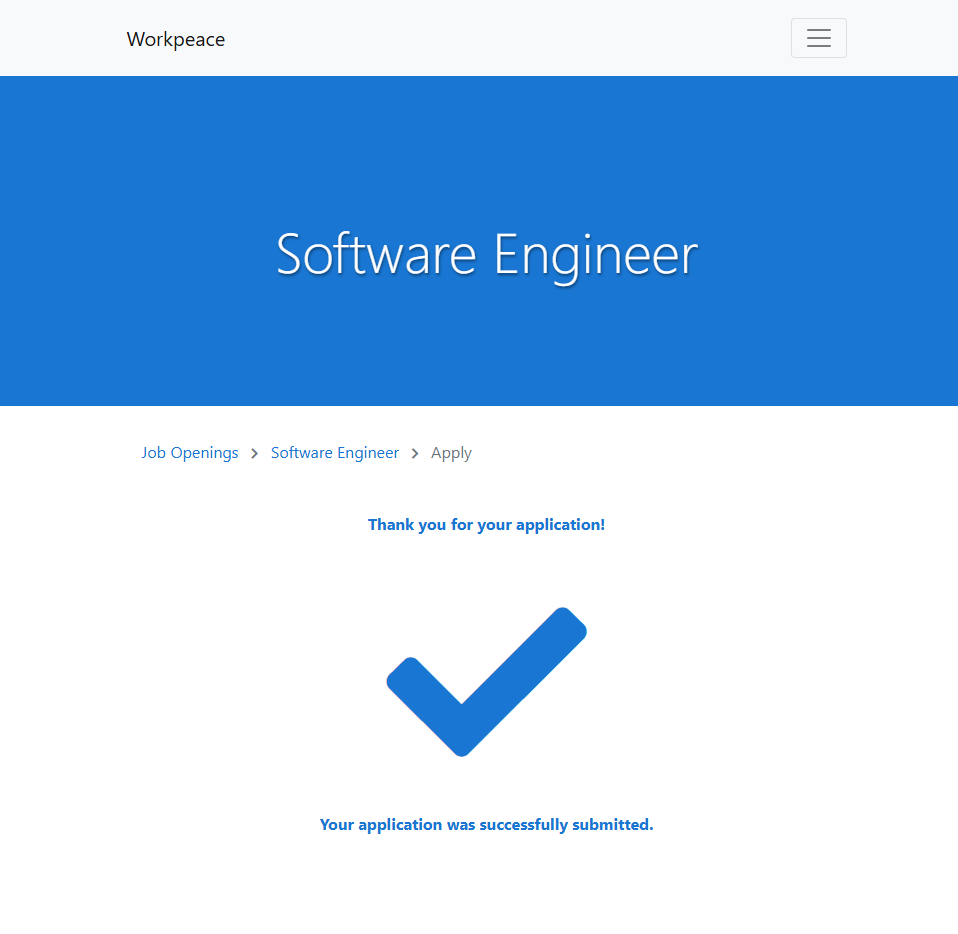This screenshot has width=958, height=934.
Task: Click the word Software in hero title
Action: pos(376,254)
